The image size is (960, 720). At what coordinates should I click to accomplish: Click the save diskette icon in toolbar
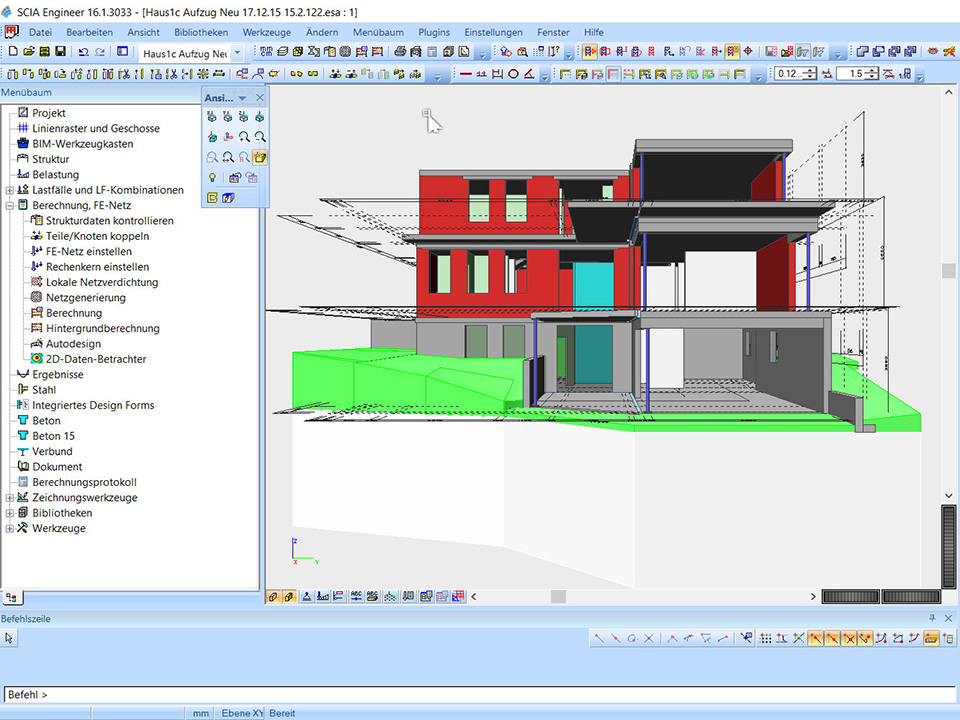coord(60,52)
